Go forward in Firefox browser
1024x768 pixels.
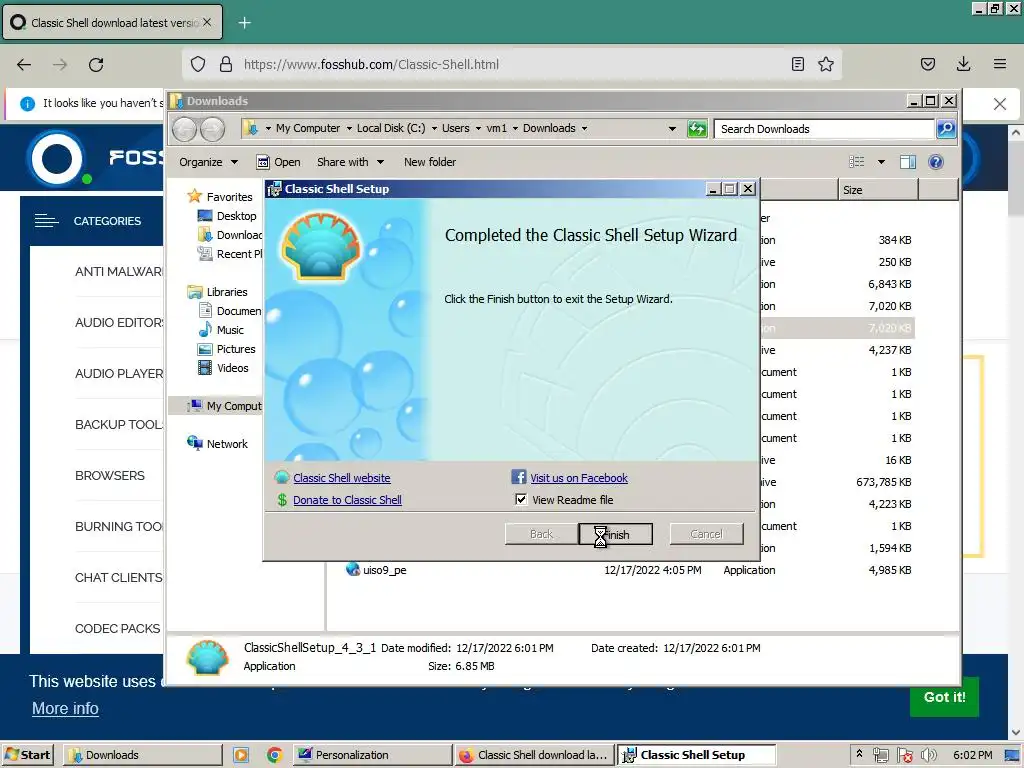[x=60, y=65]
